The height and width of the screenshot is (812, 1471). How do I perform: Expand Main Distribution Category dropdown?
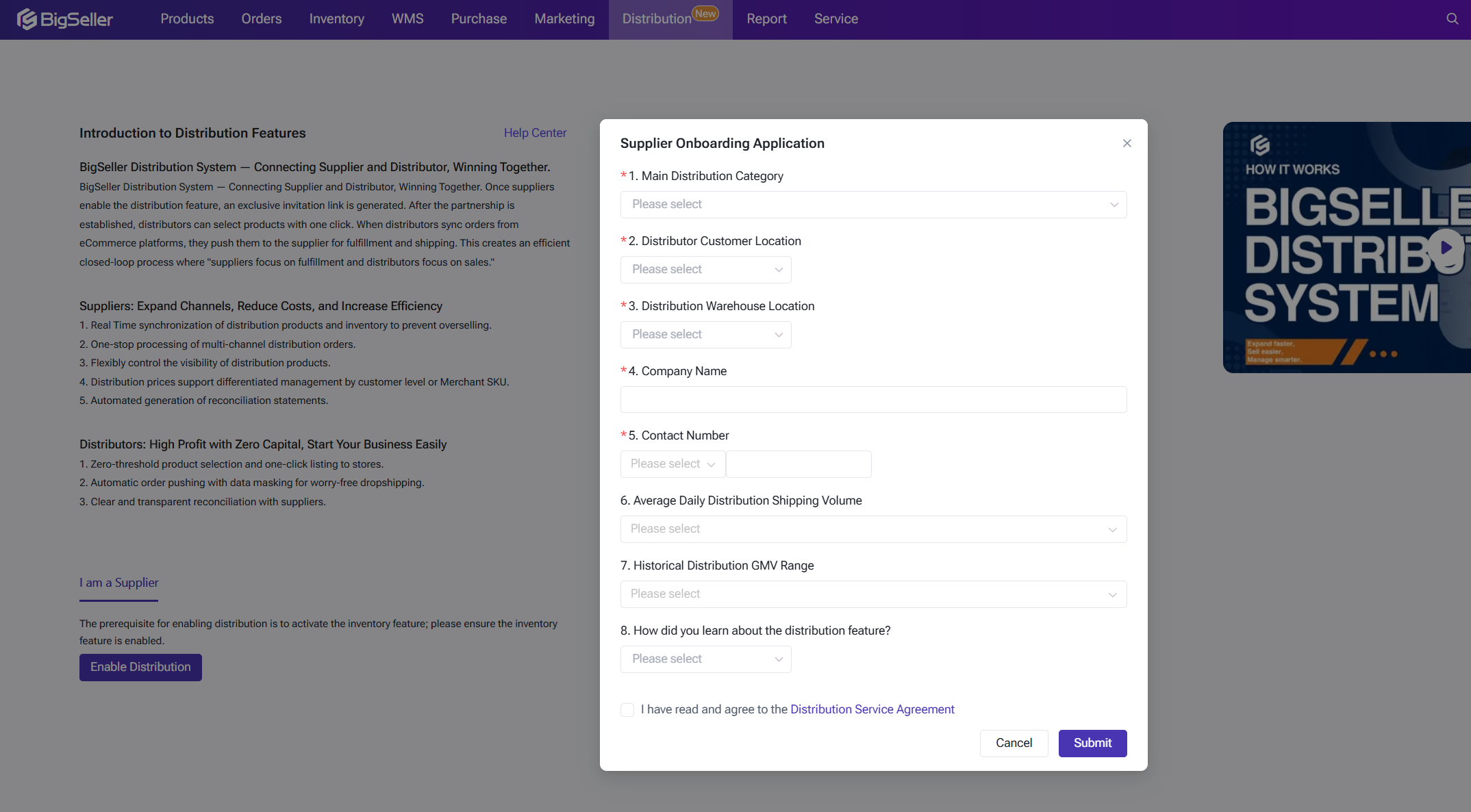[x=873, y=205]
